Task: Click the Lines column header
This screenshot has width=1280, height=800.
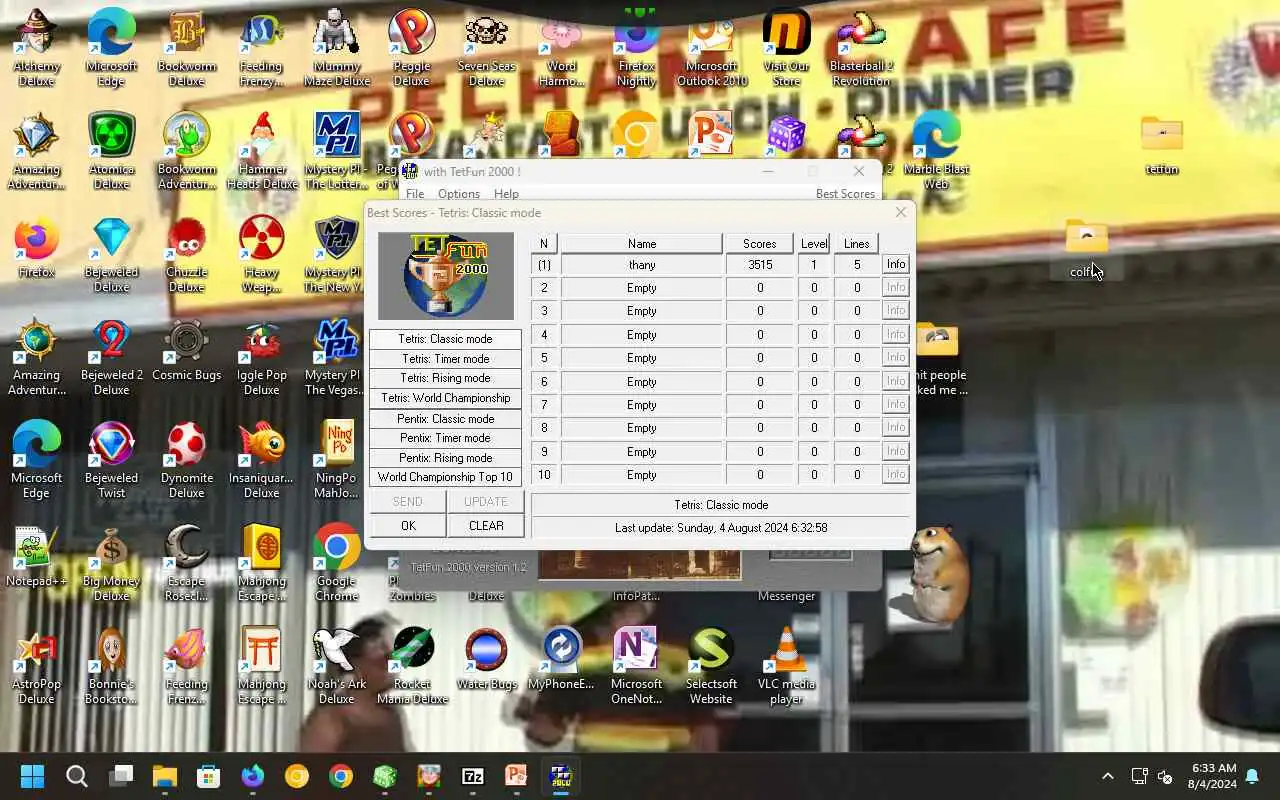Action: click(x=857, y=244)
